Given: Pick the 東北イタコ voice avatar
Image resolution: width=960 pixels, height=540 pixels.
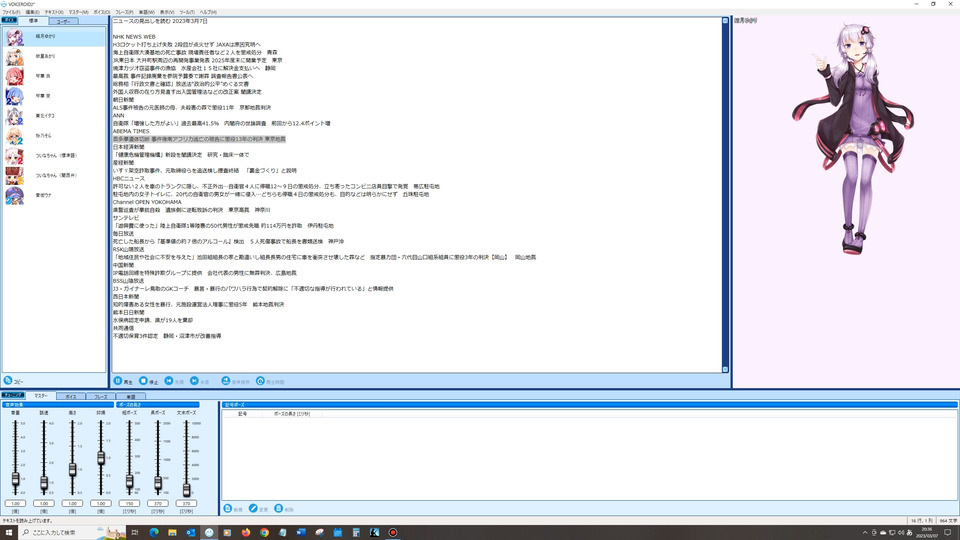Looking at the screenshot, I should coord(15,116).
